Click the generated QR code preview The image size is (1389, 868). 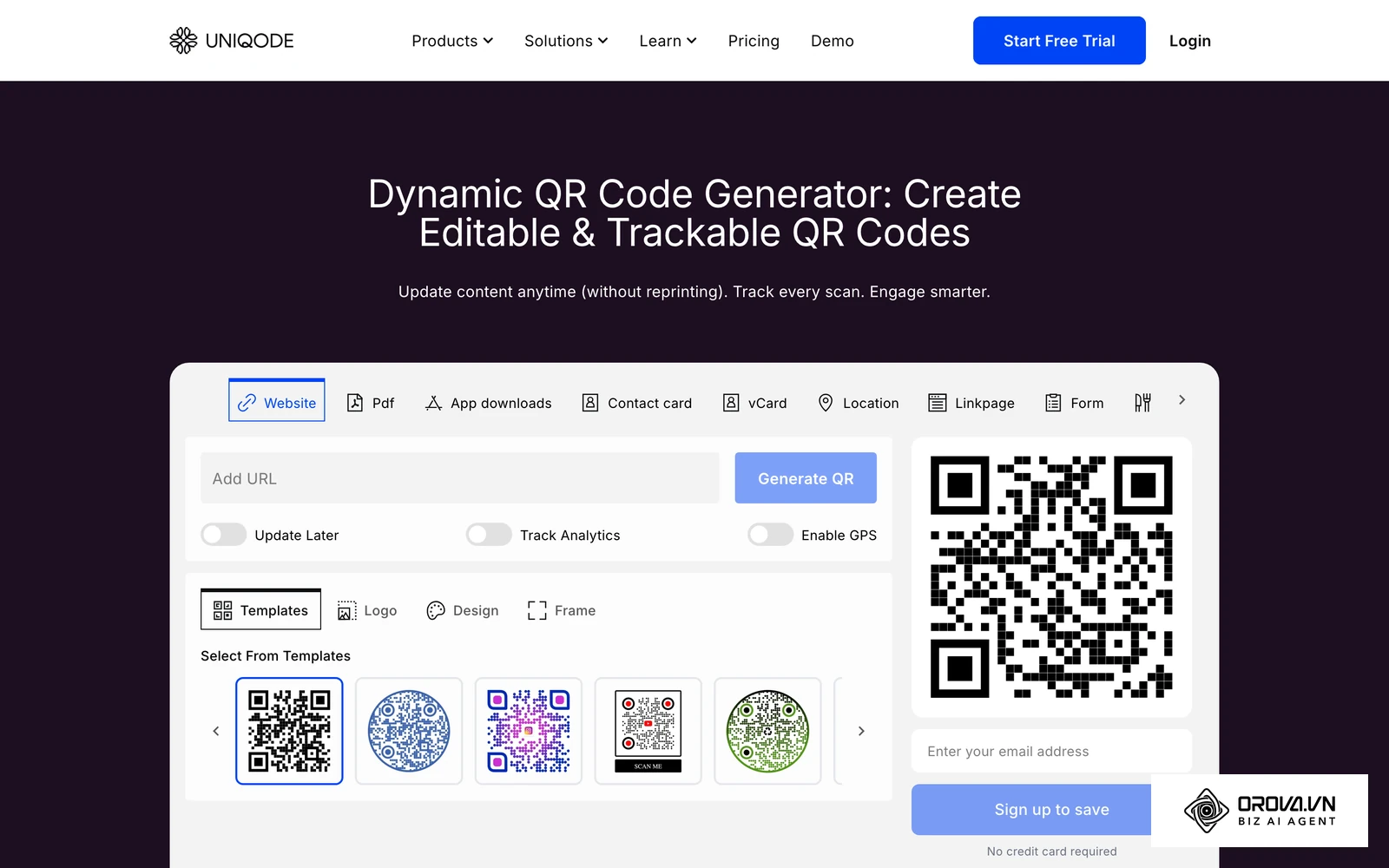coord(1051,577)
